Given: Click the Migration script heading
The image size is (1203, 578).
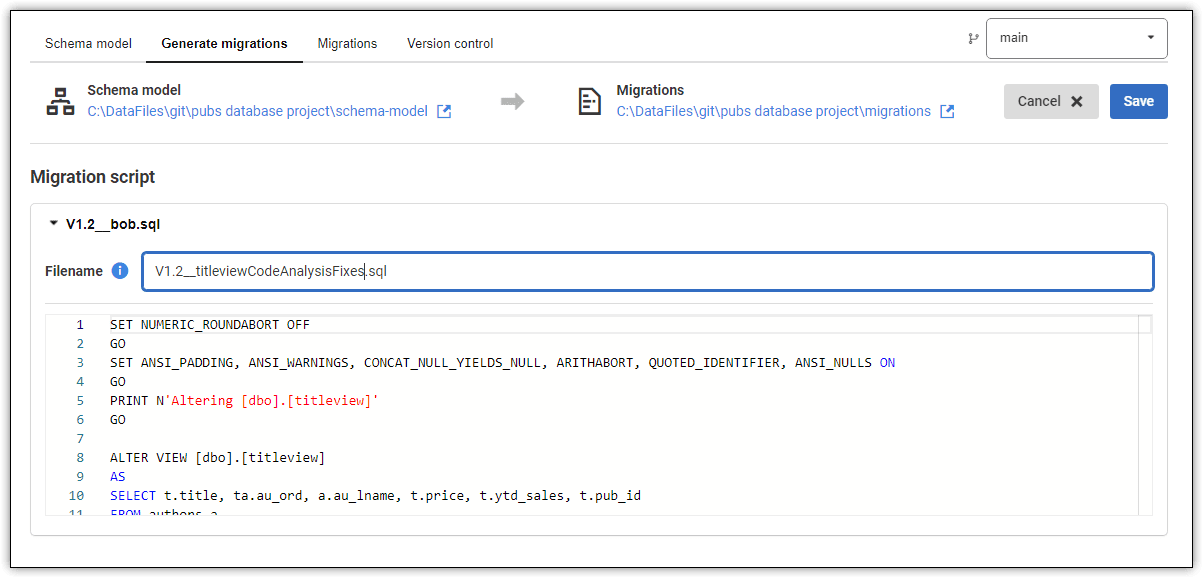Looking at the screenshot, I should 93,177.
